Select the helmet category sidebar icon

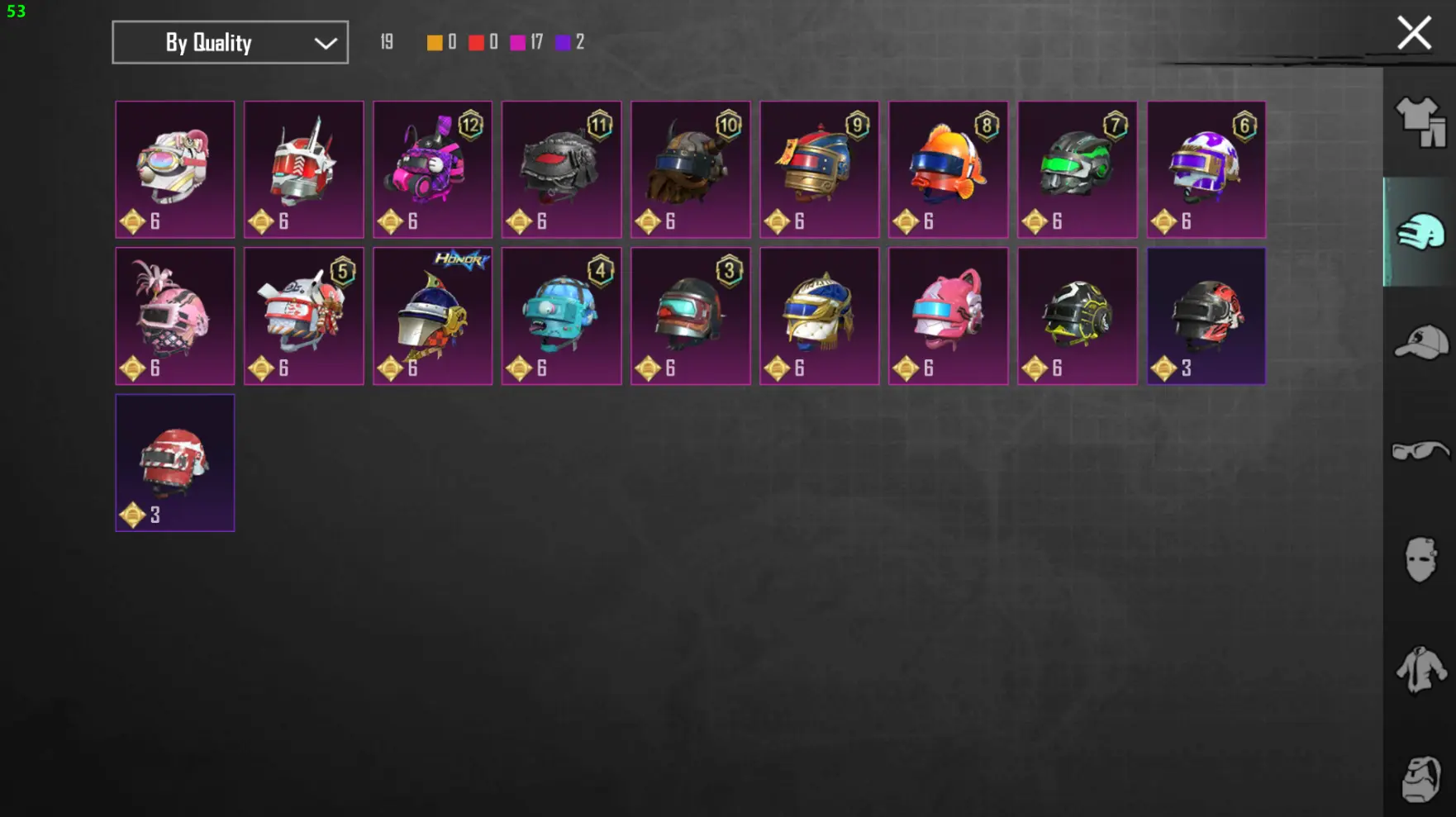tap(1420, 232)
